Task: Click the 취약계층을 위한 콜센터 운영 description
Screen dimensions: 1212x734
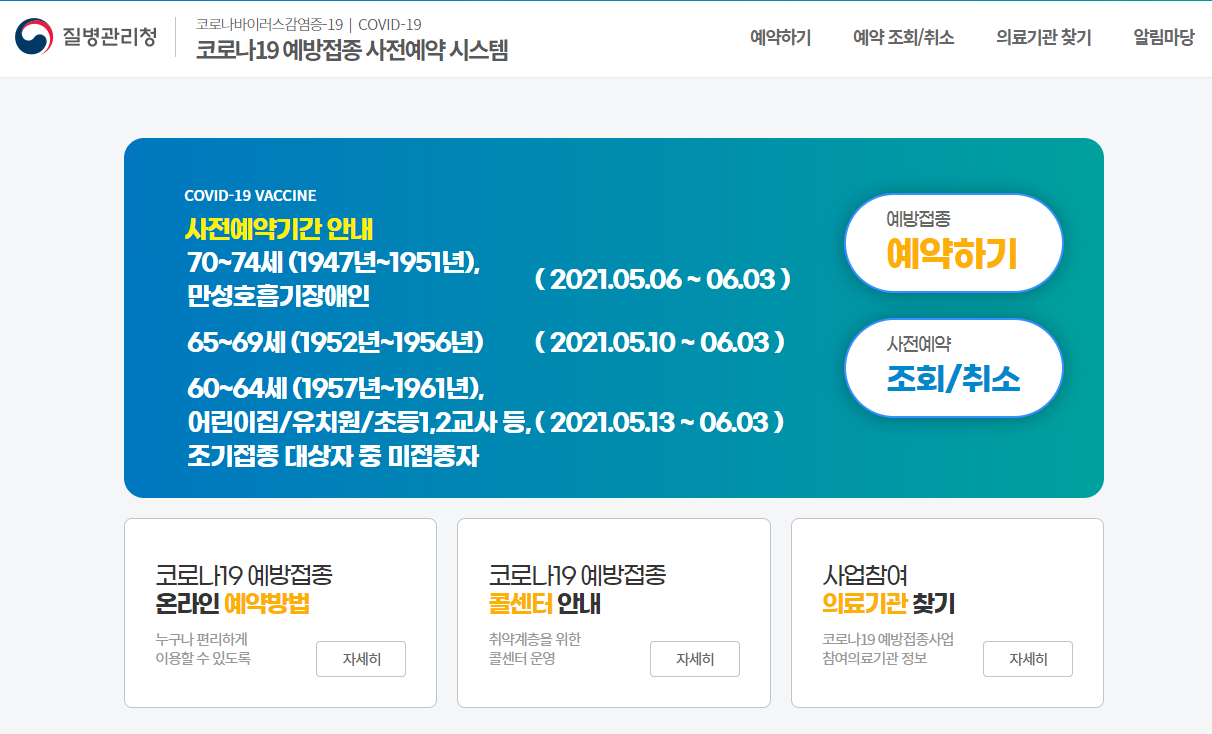Action: click(534, 649)
